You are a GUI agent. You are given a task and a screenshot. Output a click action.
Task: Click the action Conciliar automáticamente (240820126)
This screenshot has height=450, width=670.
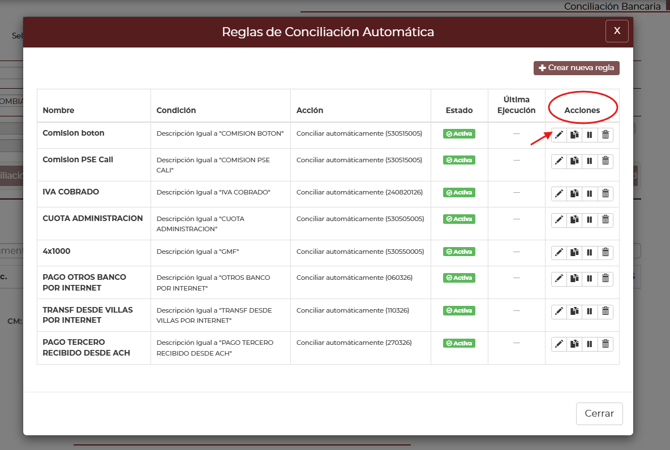pos(359,192)
